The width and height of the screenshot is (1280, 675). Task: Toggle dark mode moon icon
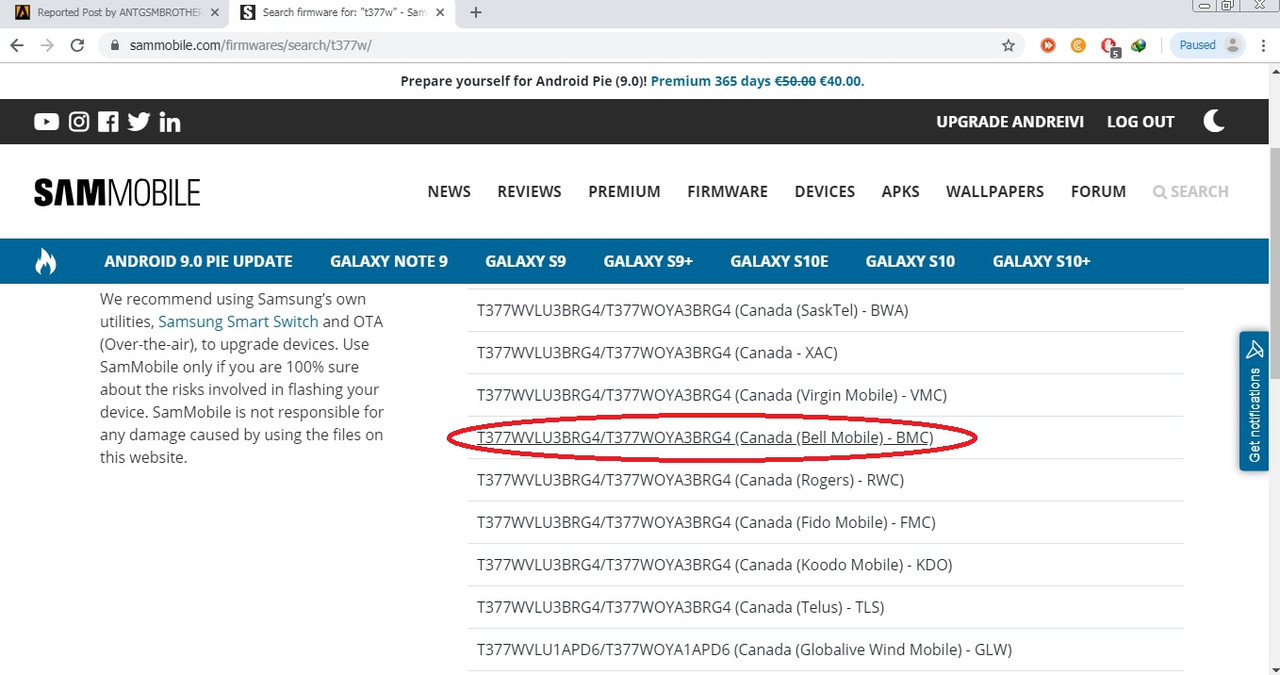point(1214,121)
